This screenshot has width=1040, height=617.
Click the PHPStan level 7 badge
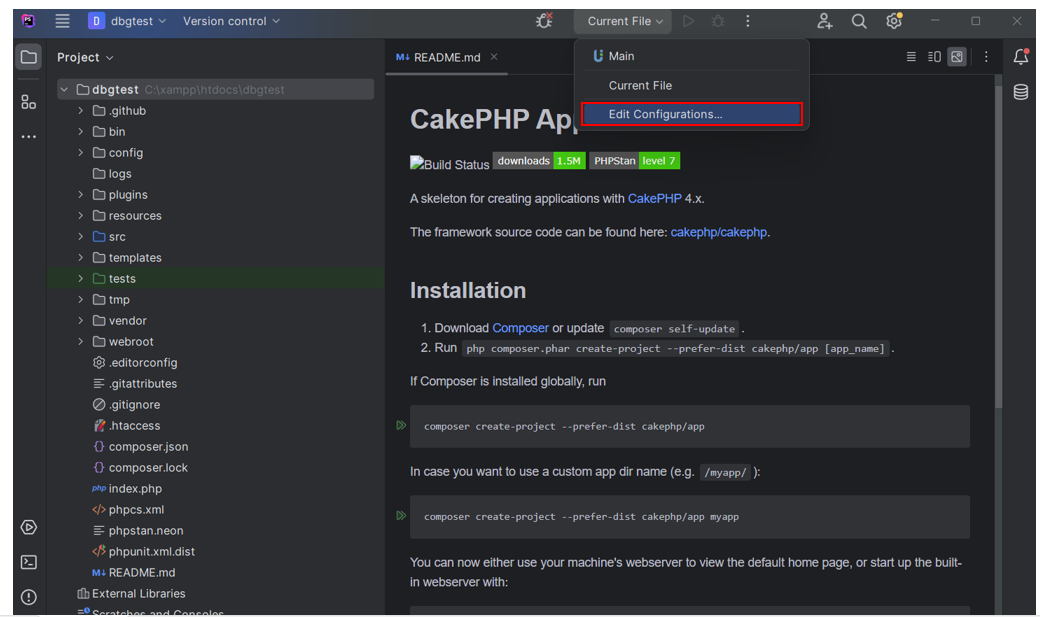pos(635,161)
